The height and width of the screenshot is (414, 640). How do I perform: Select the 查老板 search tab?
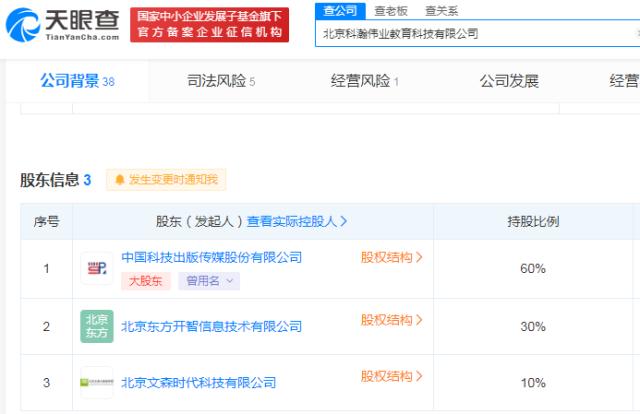[391, 11]
